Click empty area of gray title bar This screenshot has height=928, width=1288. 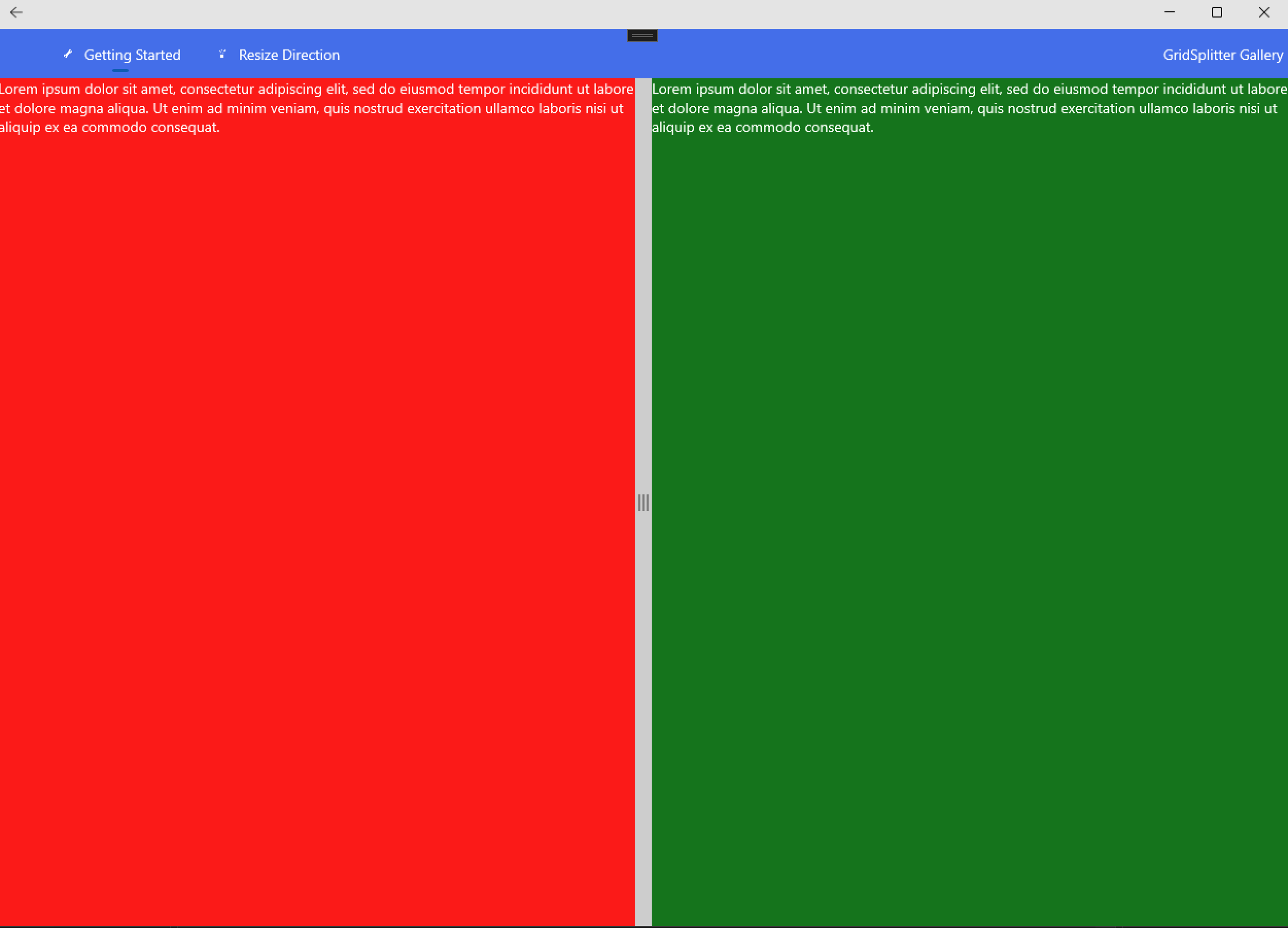(x=568, y=12)
